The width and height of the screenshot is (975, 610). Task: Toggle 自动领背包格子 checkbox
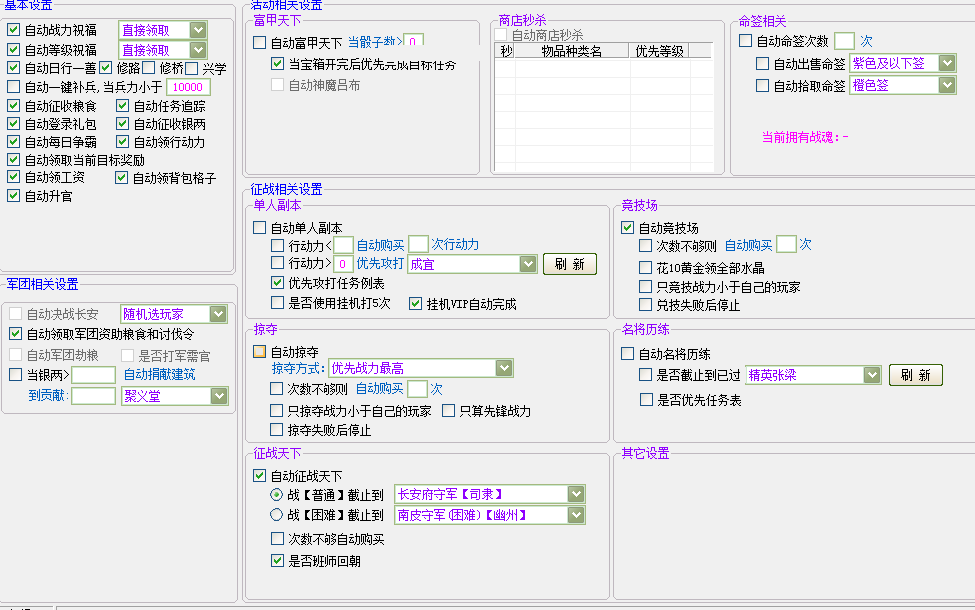point(122,178)
